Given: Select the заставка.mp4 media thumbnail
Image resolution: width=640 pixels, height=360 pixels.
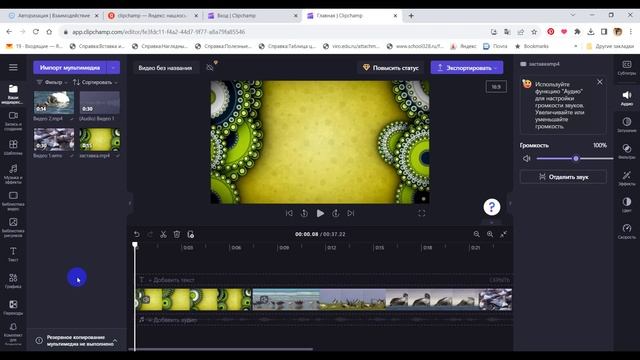Looking at the screenshot, I should tap(100, 140).
